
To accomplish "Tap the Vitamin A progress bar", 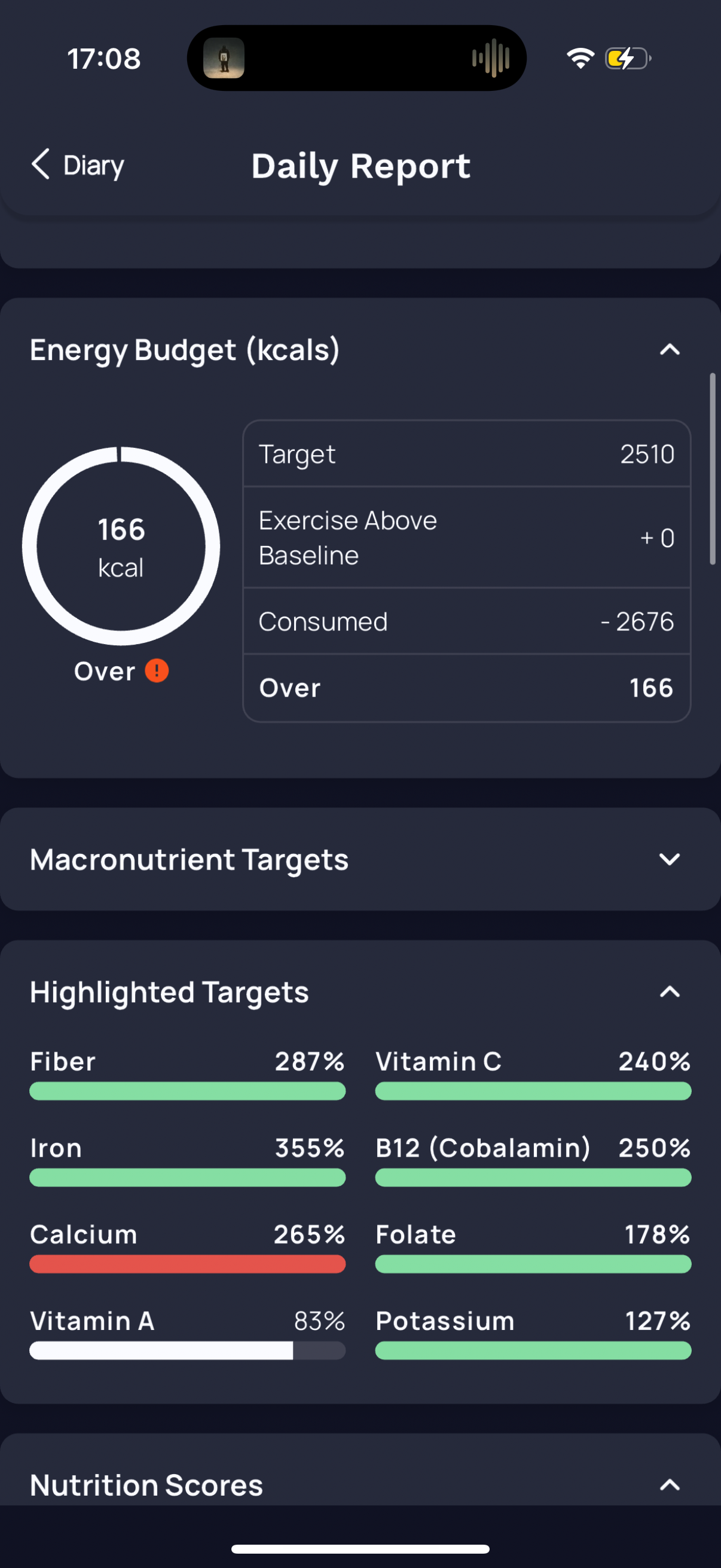I will [x=187, y=1351].
